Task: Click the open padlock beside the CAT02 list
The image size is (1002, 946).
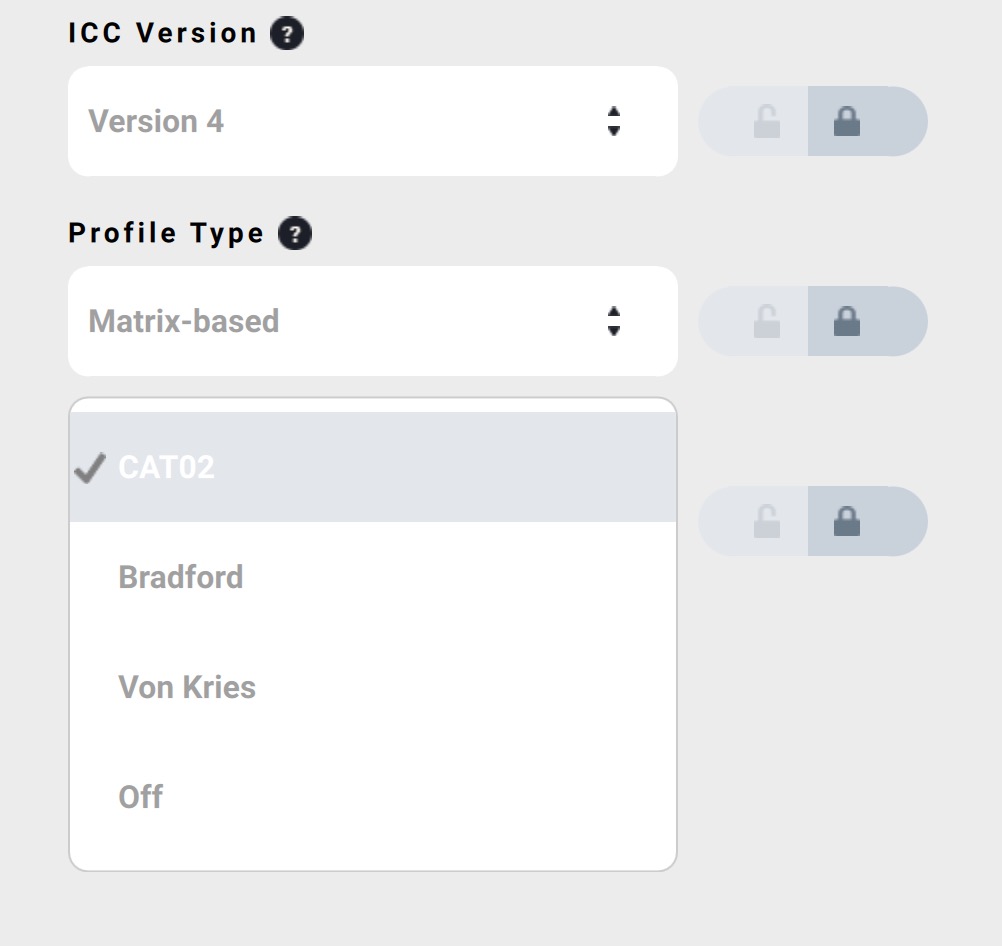Action: [x=767, y=522]
